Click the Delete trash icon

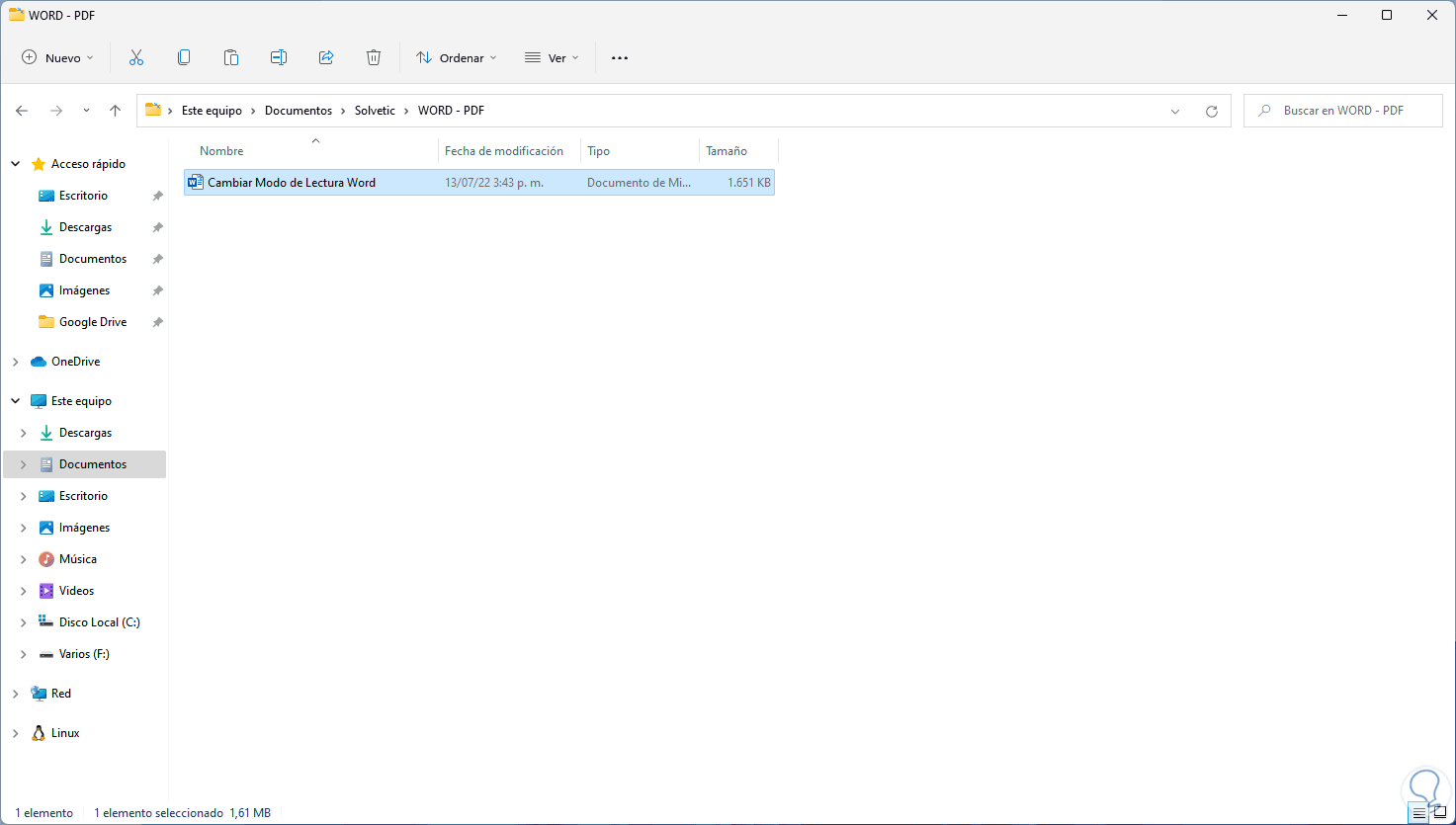pos(374,58)
